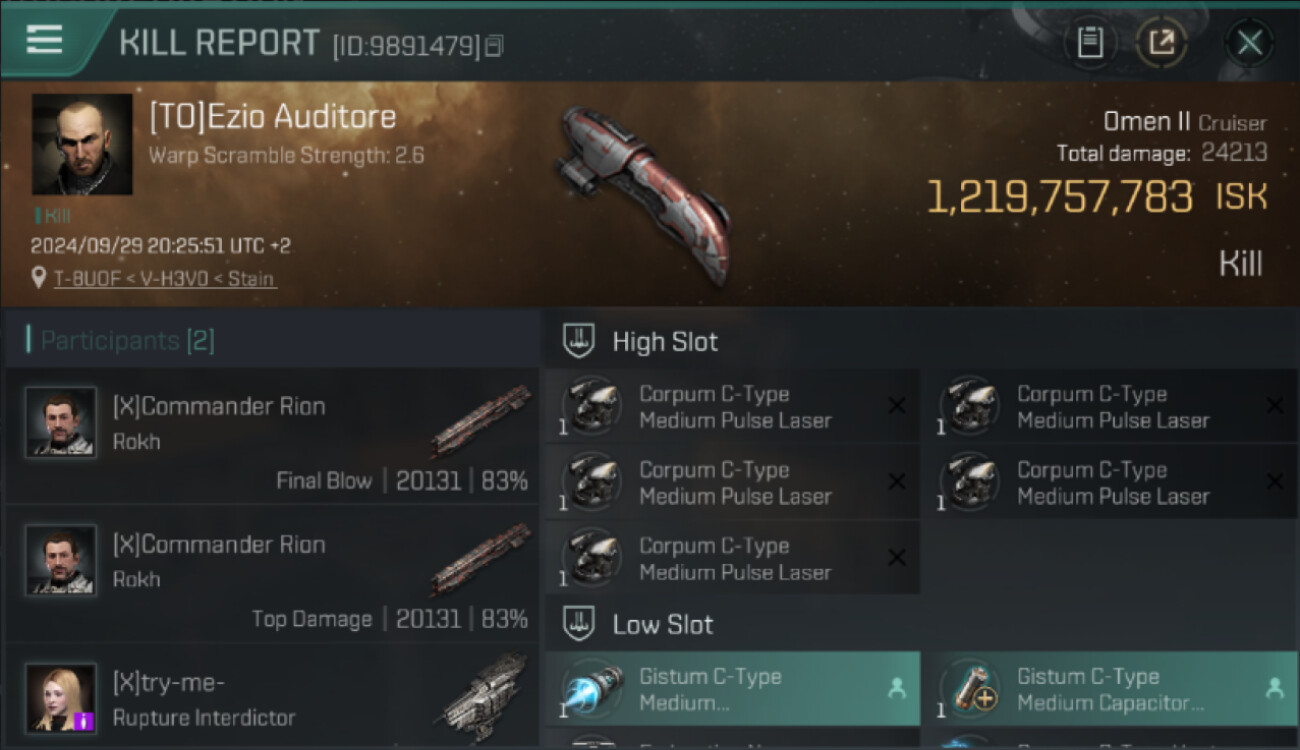Open the clipboard icon in the header
This screenshot has height=750, width=1300.
pyautogui.click(x=1090, y=43)
